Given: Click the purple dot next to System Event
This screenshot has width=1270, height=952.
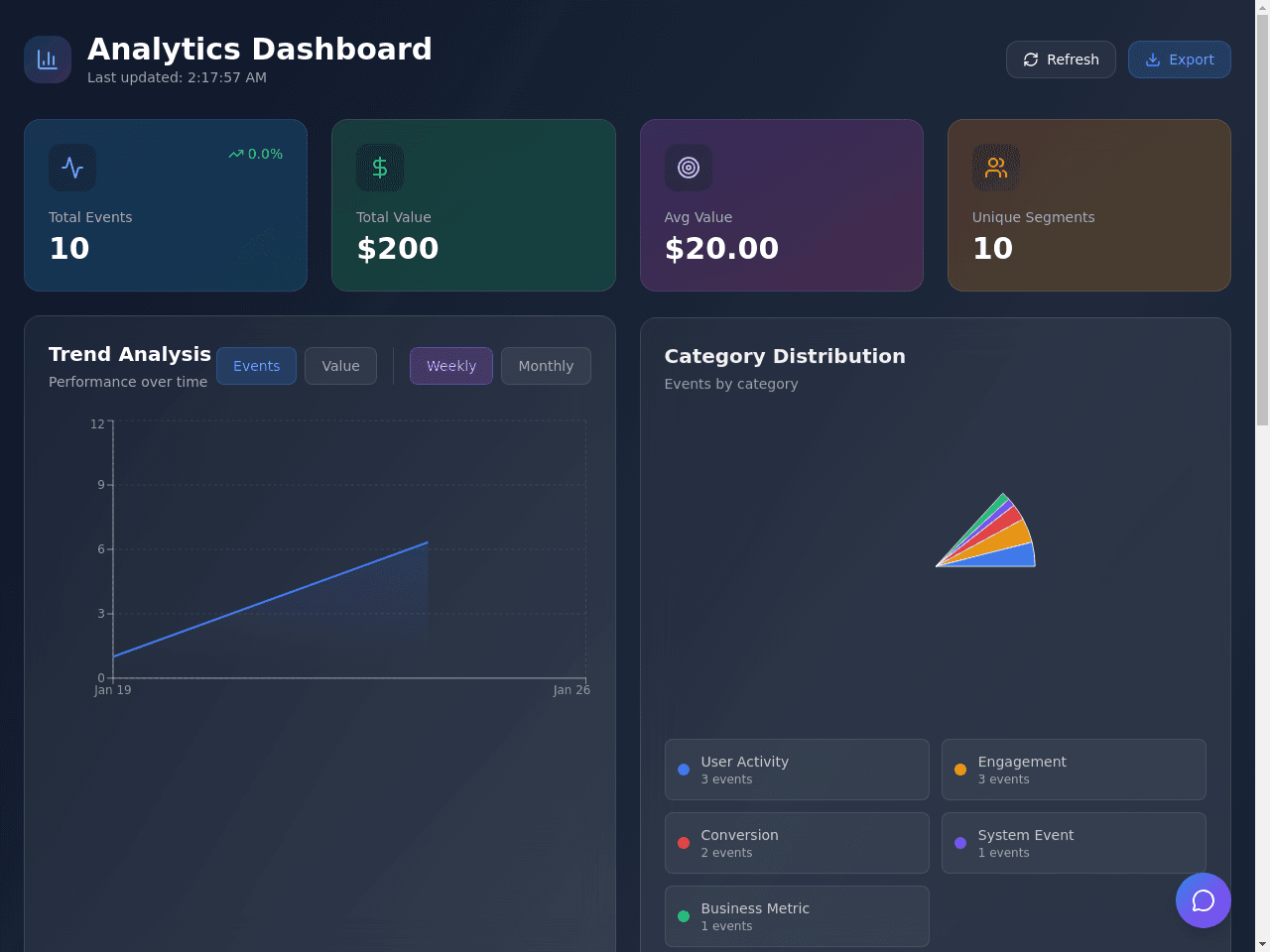Looking at the screenshot, I should [x=960, y=843].
